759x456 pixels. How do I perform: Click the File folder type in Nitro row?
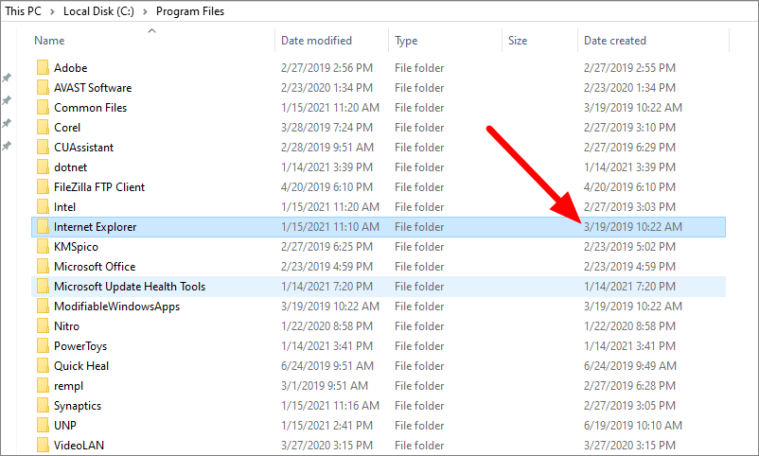419,326
